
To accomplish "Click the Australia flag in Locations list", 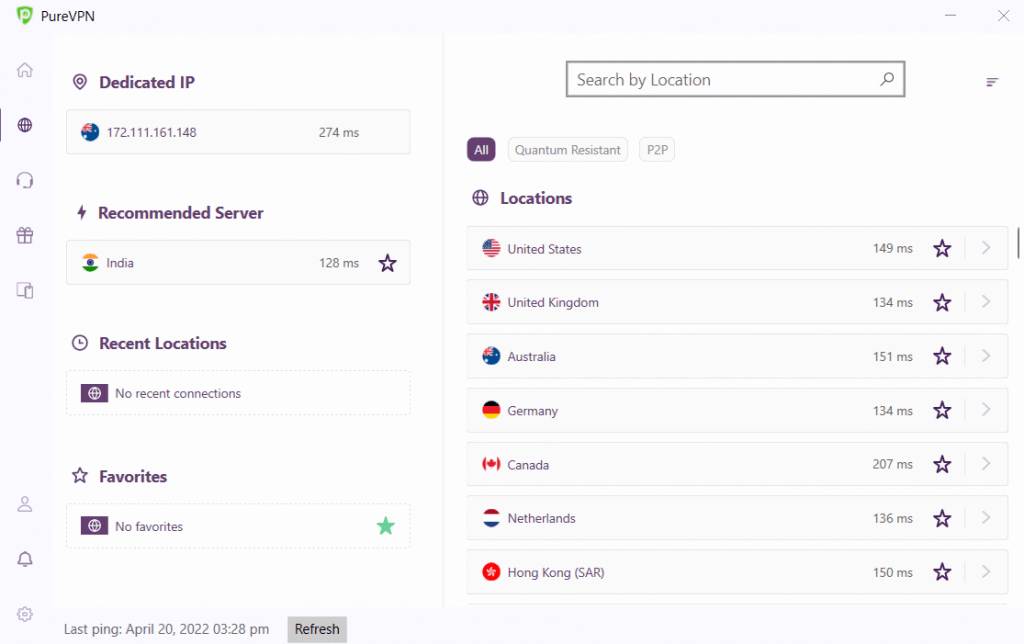I will 491,356.
